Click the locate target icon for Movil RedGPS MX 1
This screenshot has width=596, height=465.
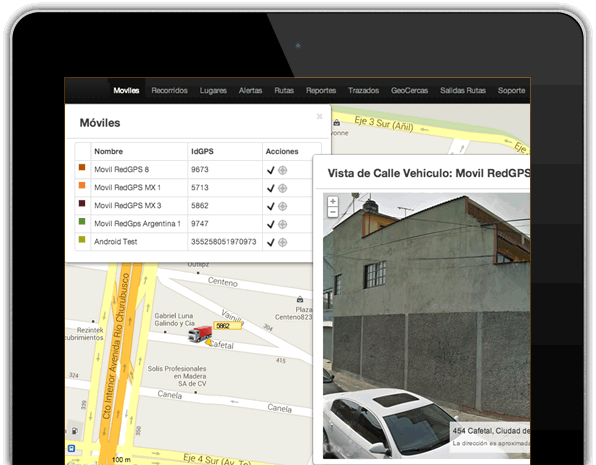(x=282, y=188)
